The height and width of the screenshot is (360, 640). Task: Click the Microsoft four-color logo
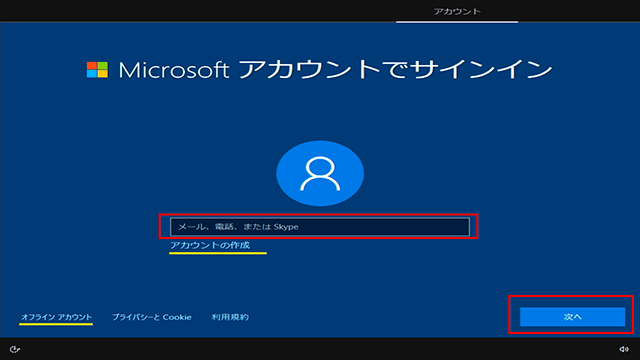click(98, 70)
